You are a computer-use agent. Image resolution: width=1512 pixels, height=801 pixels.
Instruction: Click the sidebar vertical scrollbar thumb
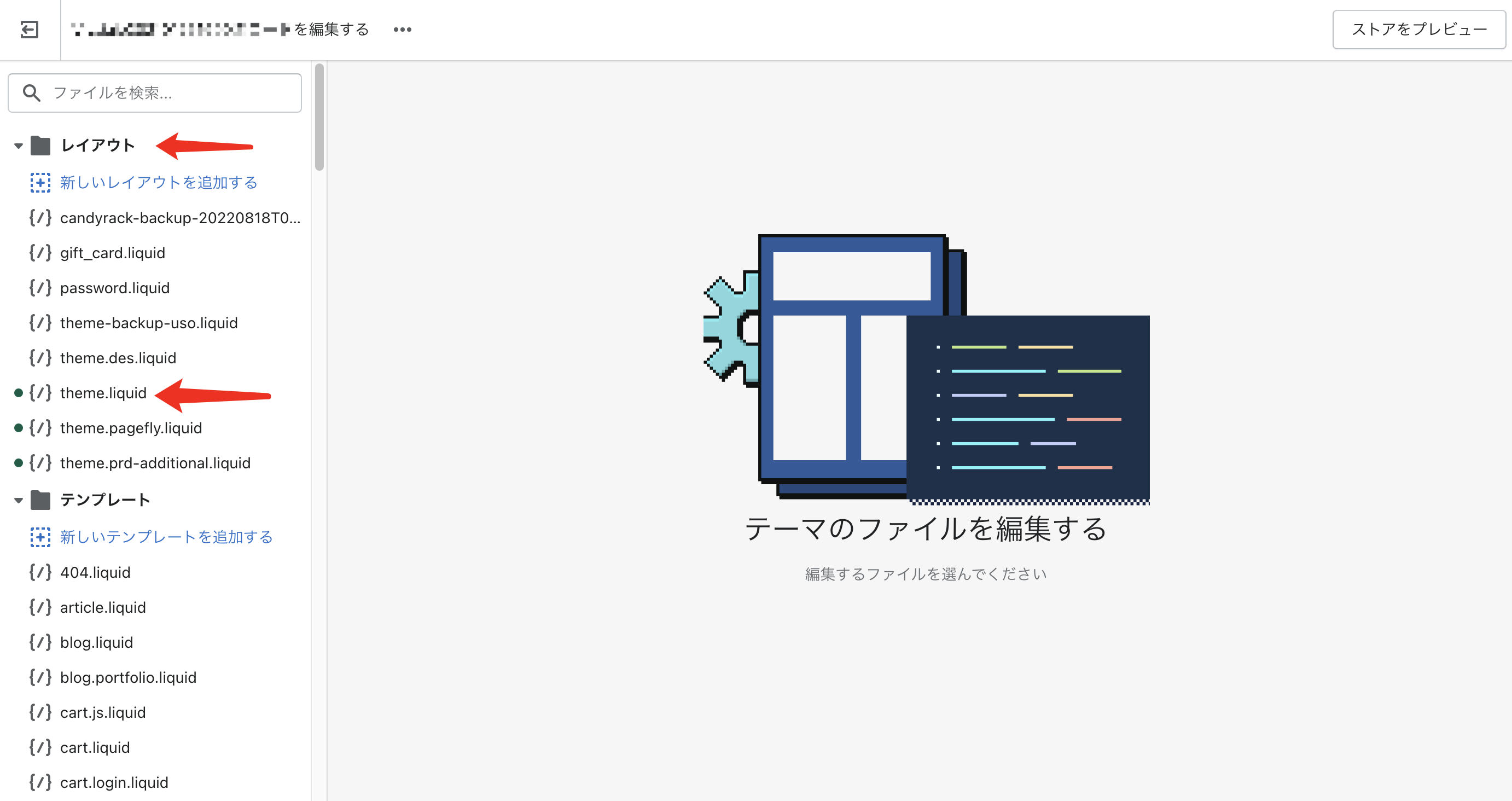[x=319, y=118]
